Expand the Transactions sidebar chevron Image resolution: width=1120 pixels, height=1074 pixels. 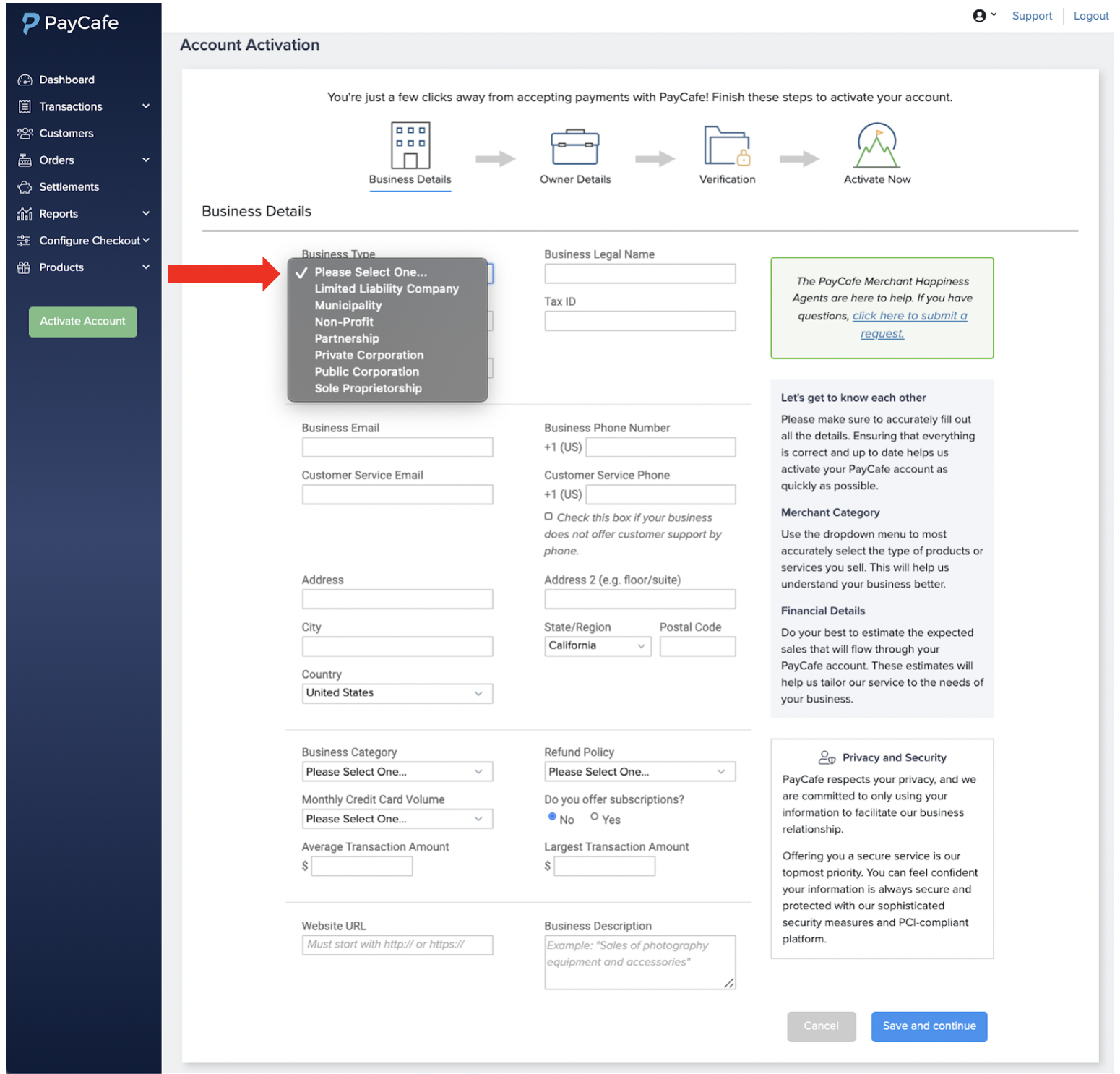(146, 106)
